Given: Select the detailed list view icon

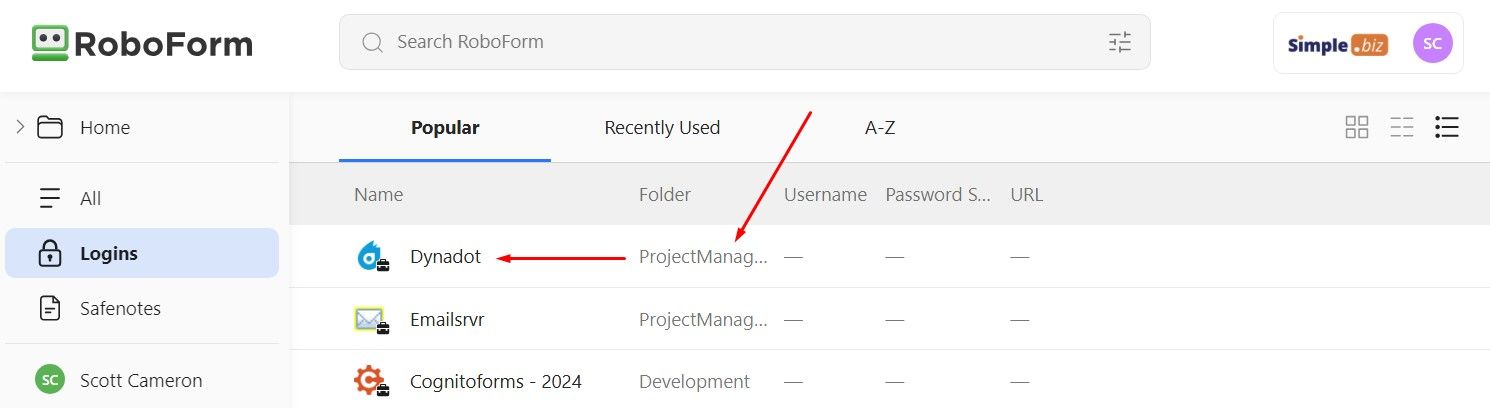Looking at the screenshot, I should (1446, 127).
